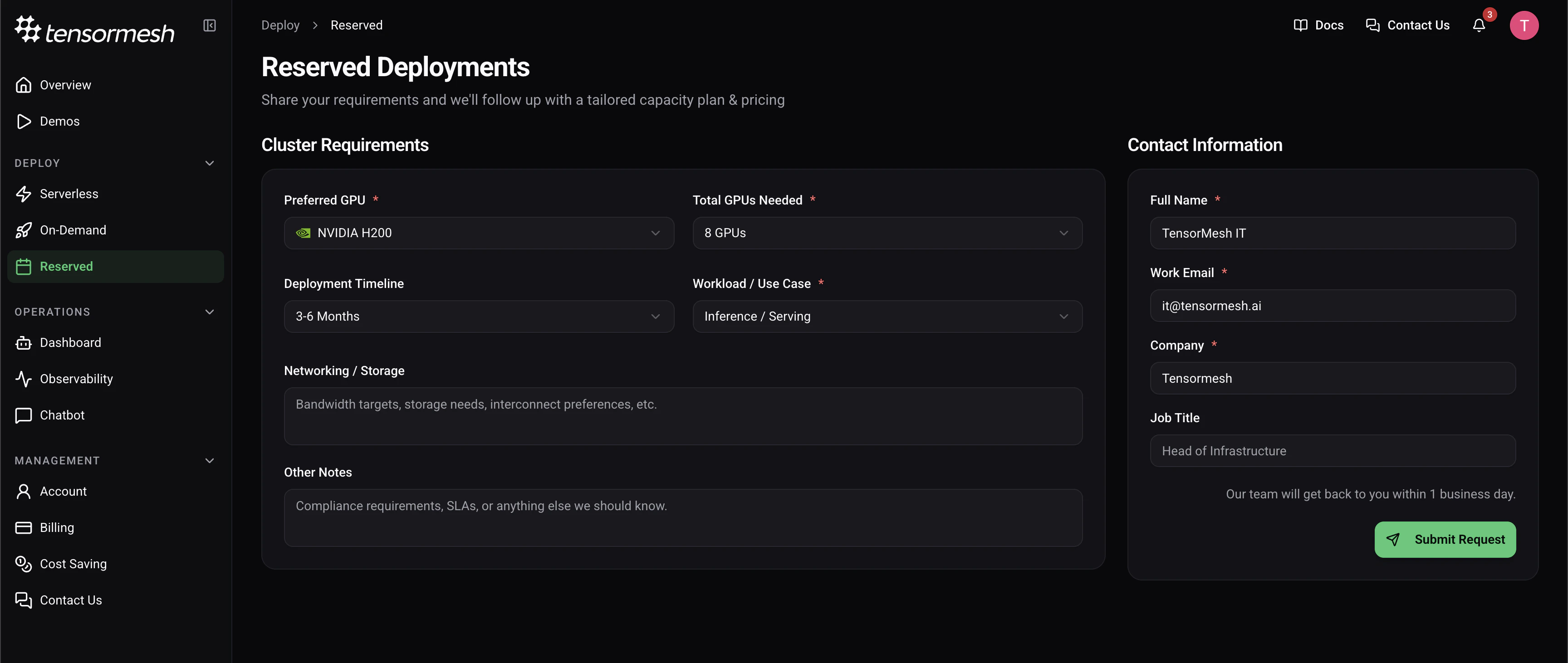This screenshot has height=663, width=1568.
Task: Open Chatbot in the sidebar
Action: point(116,415)
